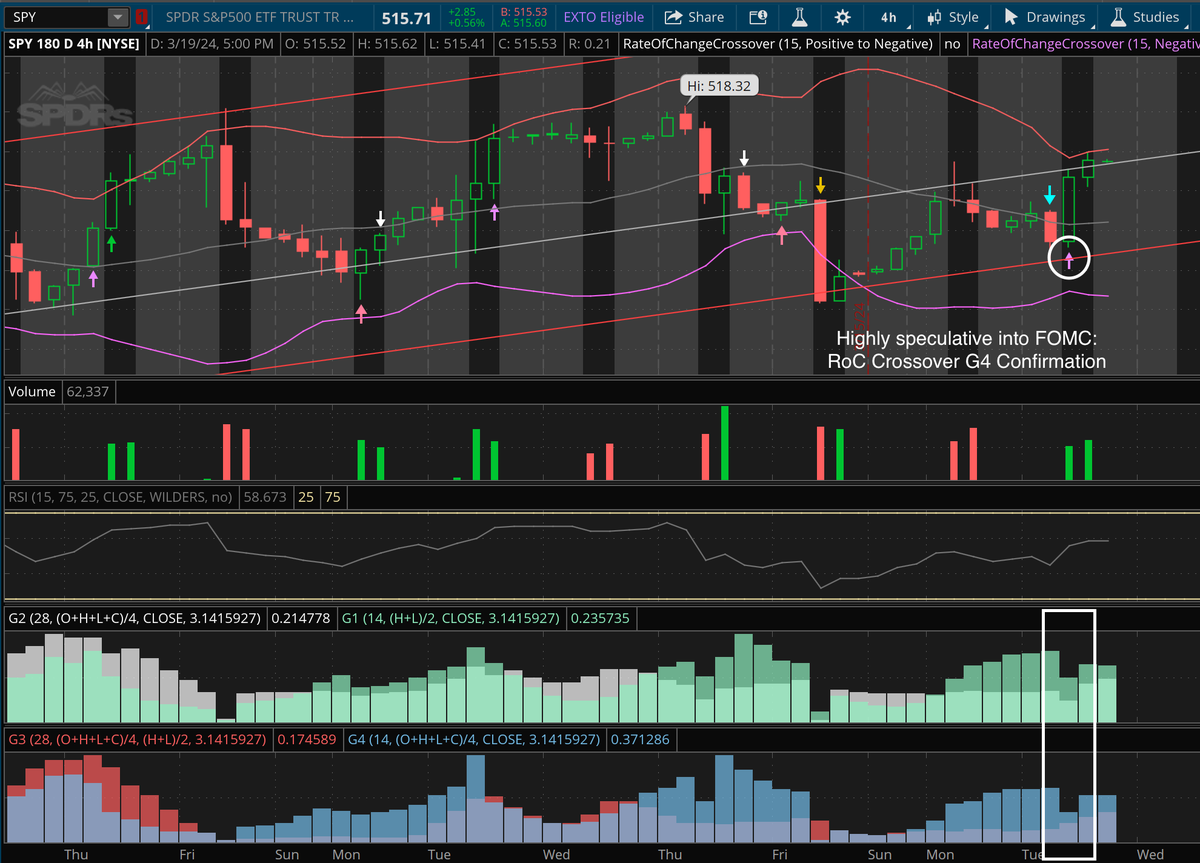Open the Studies menu

[x=1145, y=17]
